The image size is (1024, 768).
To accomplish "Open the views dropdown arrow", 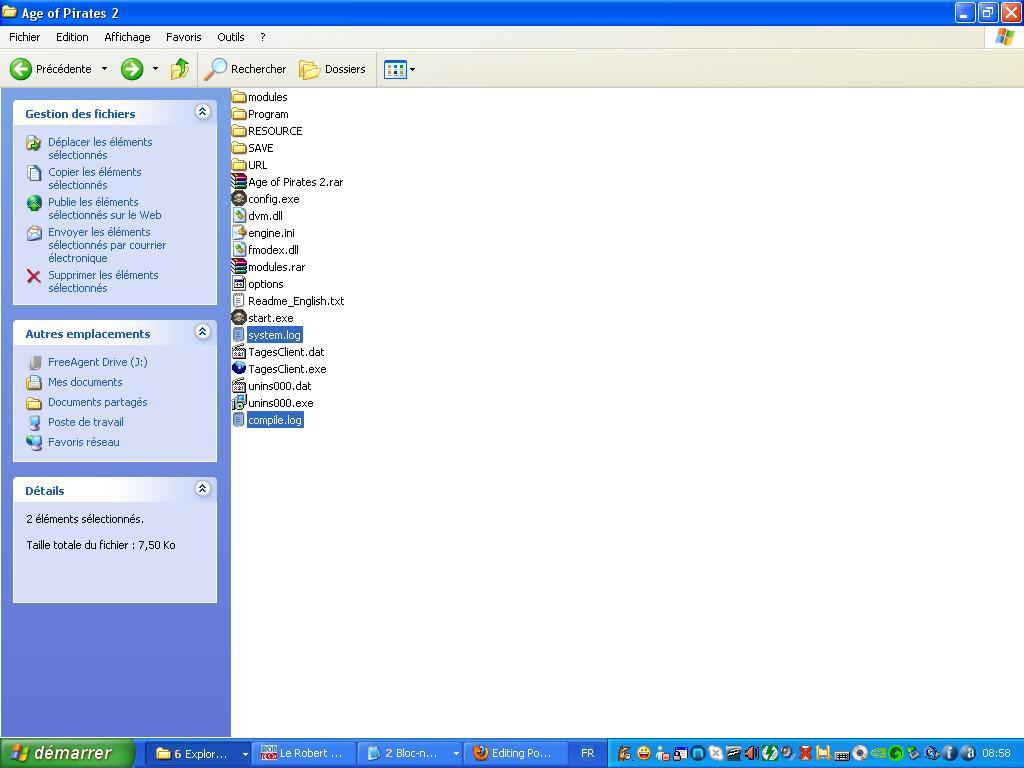I will click(x=412, y=69).
